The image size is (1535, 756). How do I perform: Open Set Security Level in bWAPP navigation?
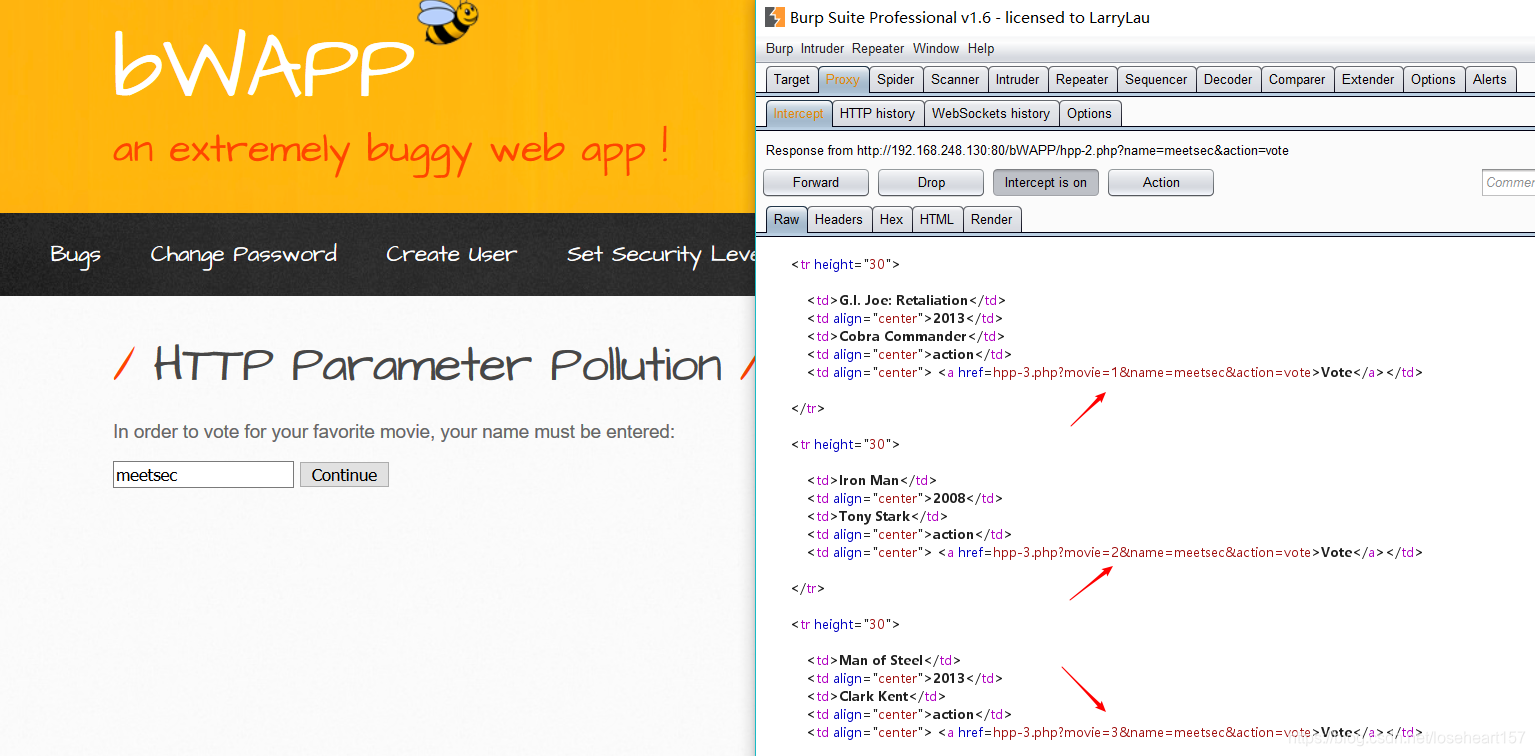coord(660,255)
